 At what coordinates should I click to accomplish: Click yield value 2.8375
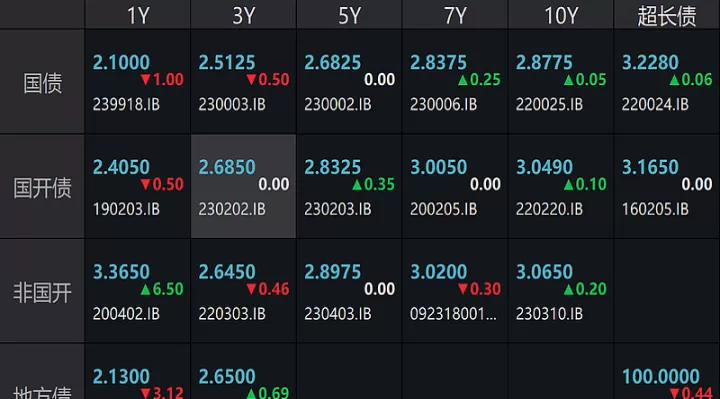(439, 62)
